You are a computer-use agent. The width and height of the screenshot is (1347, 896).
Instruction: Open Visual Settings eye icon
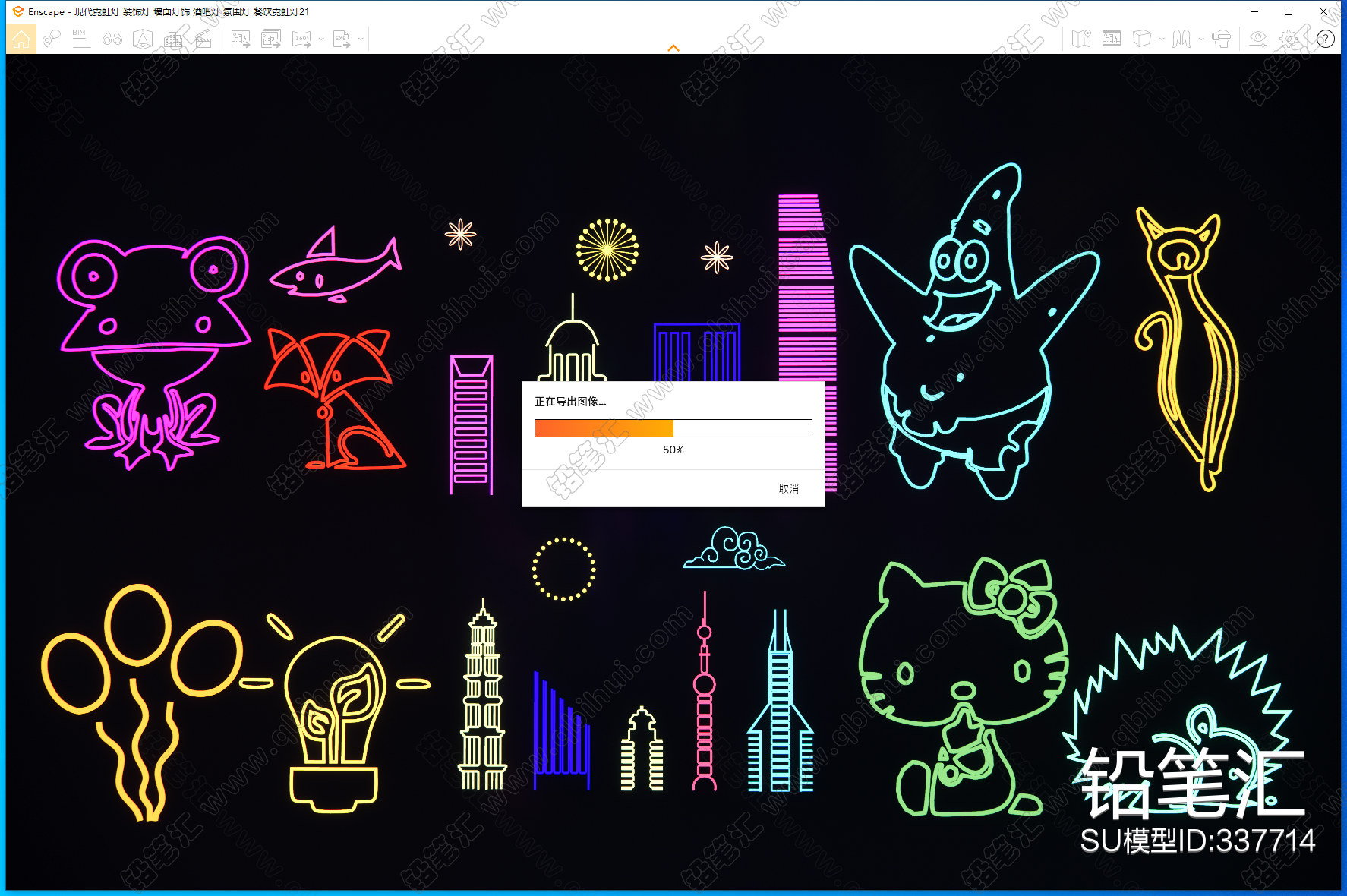click(x=1258, y=39)
